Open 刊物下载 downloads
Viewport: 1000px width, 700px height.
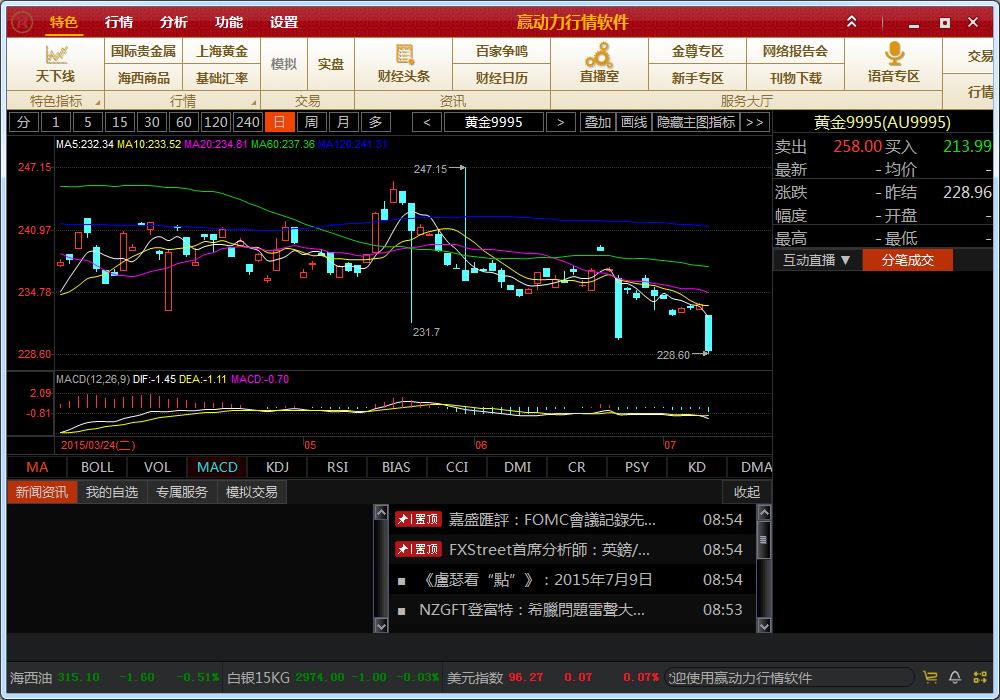point(795,78)
